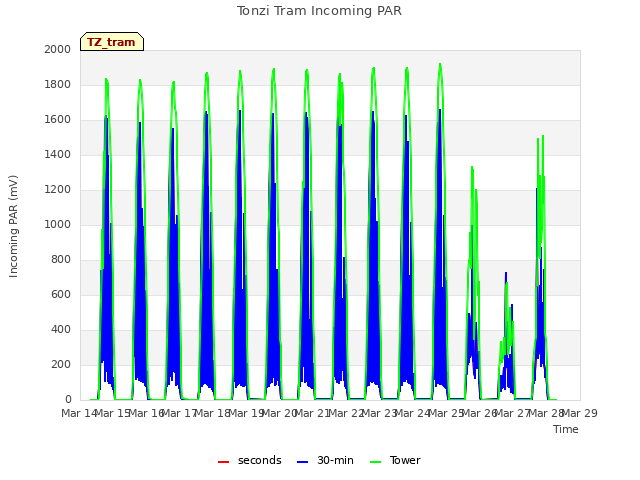
Task: Click the 1400 y-axis tick label
Action: 58,154
